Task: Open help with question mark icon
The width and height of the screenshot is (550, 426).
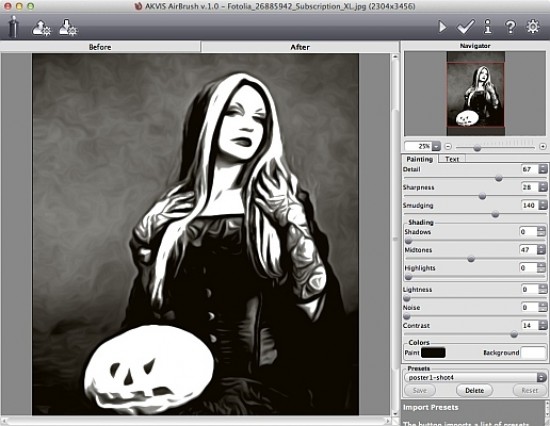Action: [510, 27]
